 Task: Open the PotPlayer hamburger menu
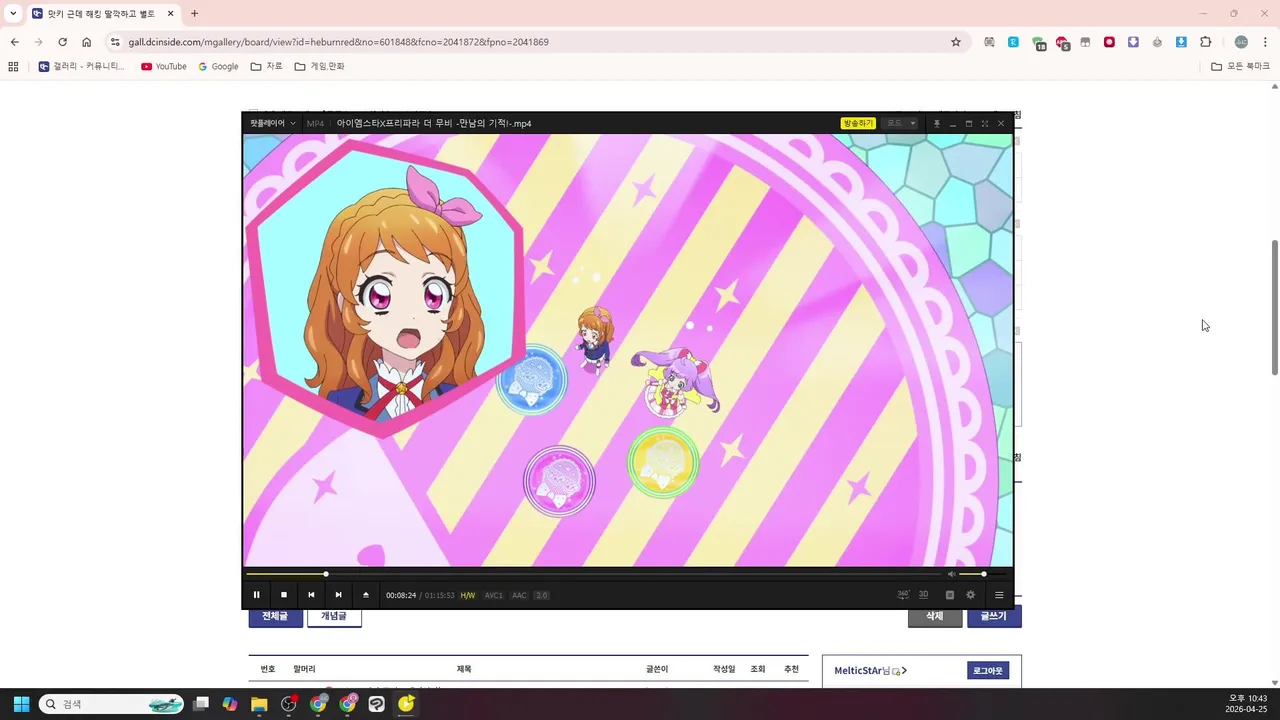click(999, 595)
